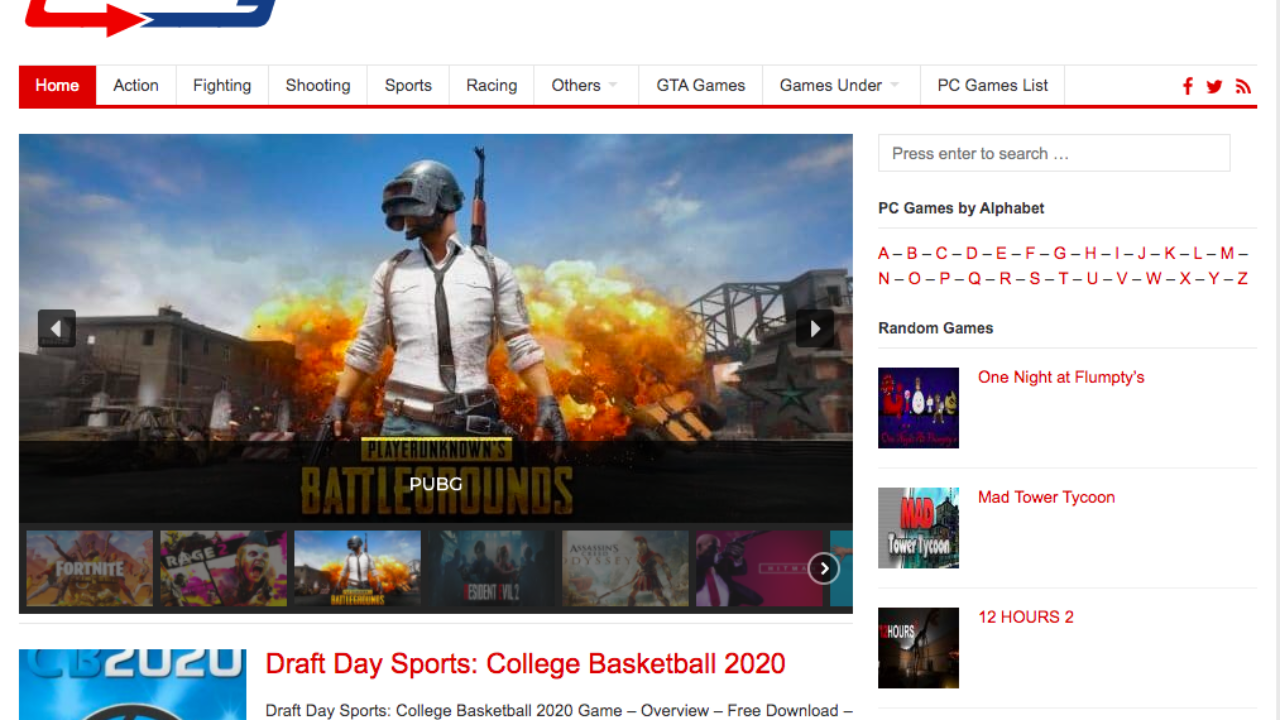Browse games starting with letter T
This screenshot has height=720, width=1280.
[1063, 279]
